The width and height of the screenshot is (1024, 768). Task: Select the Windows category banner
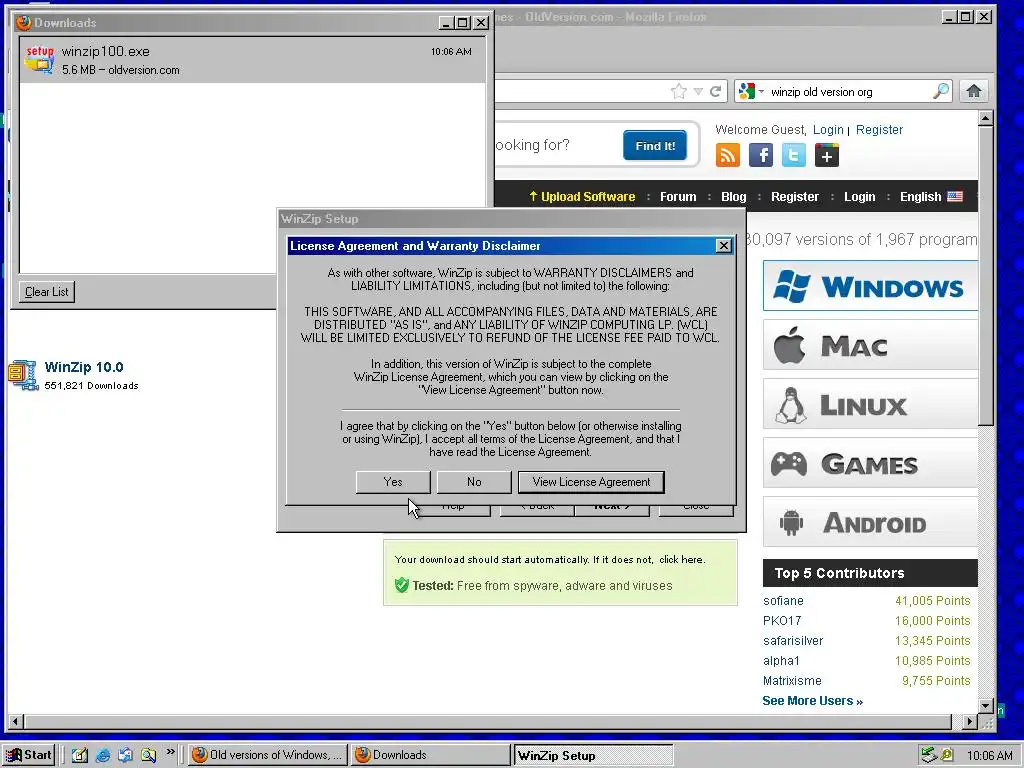tap(870, 285)
